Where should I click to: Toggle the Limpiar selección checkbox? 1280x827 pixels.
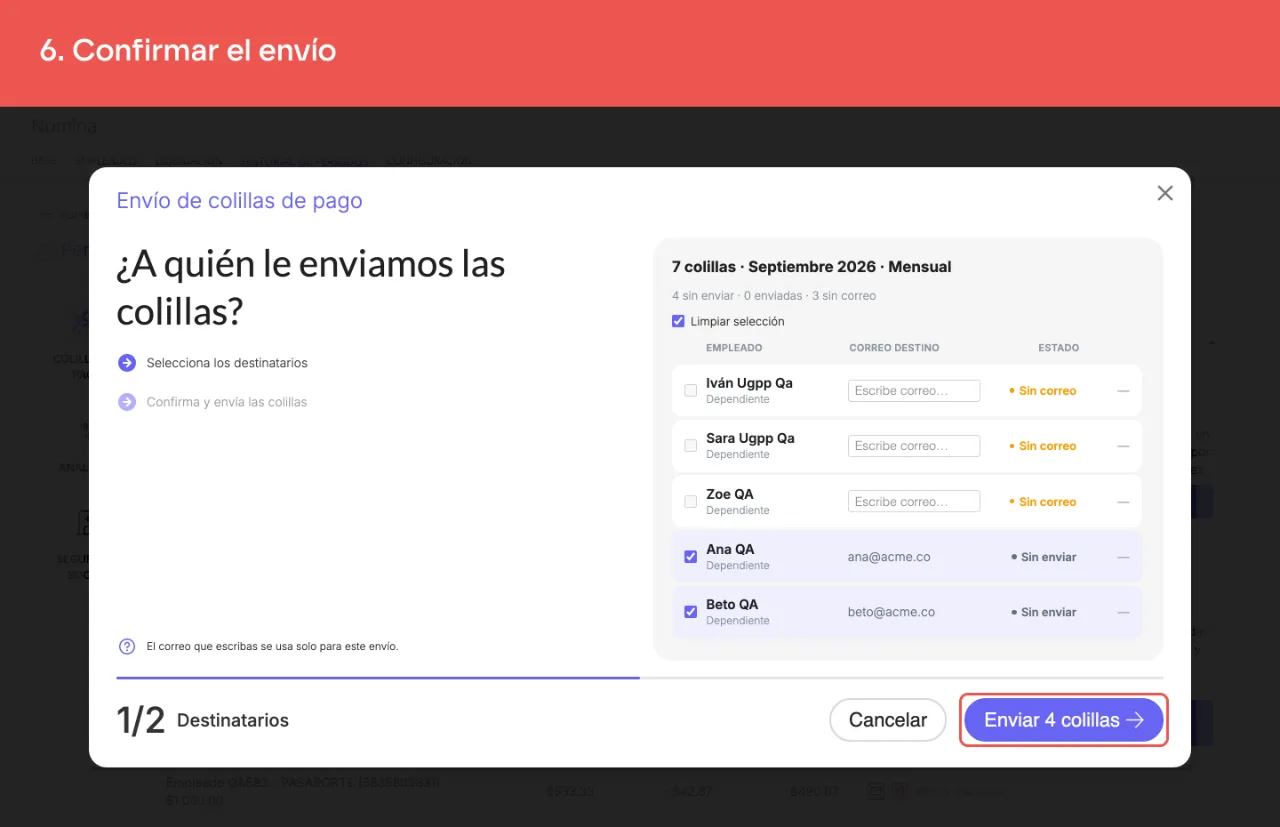pyautogui.click(x=679, y=322)
